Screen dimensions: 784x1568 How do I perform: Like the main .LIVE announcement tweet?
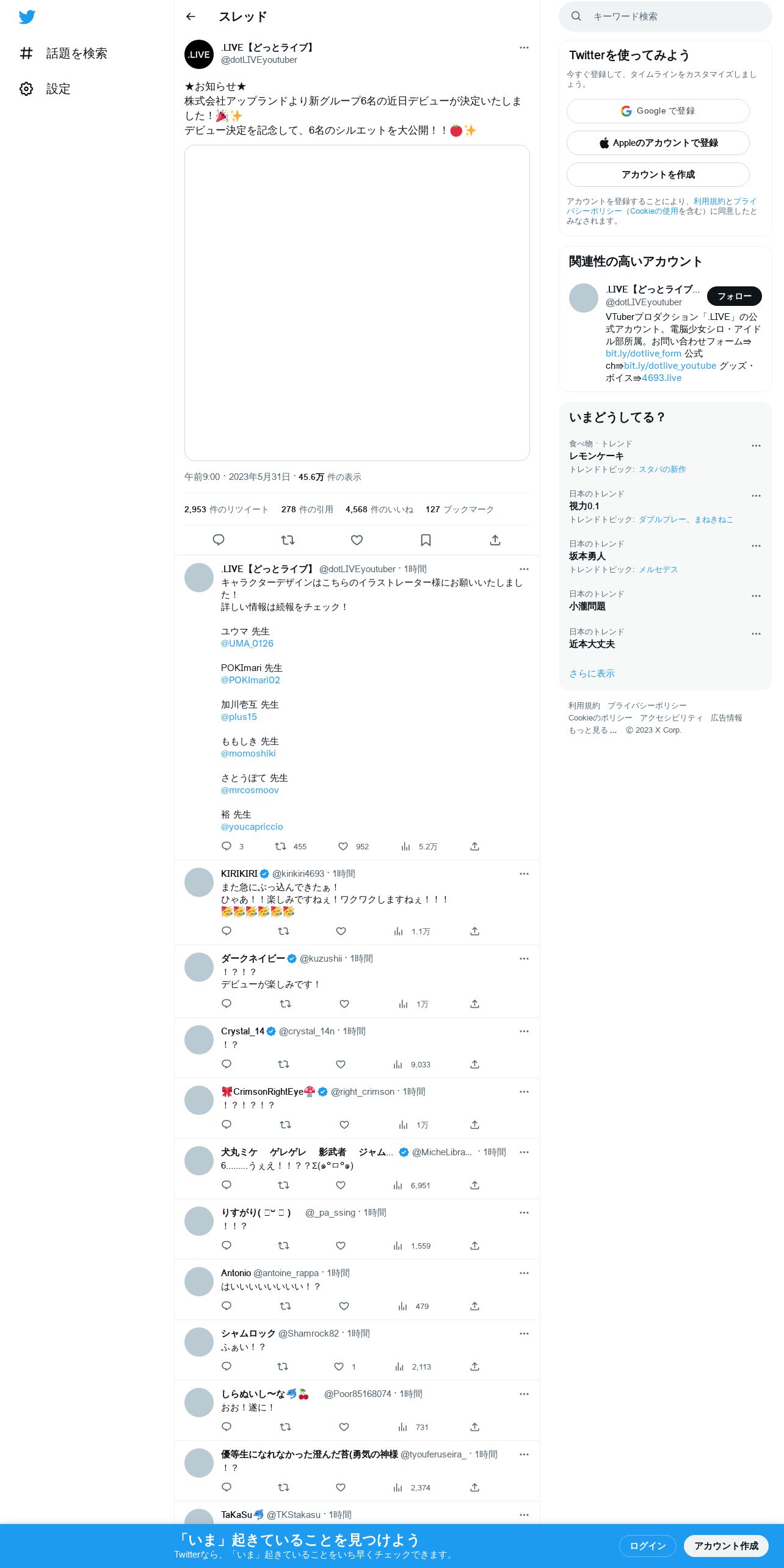tap(357, 540)
